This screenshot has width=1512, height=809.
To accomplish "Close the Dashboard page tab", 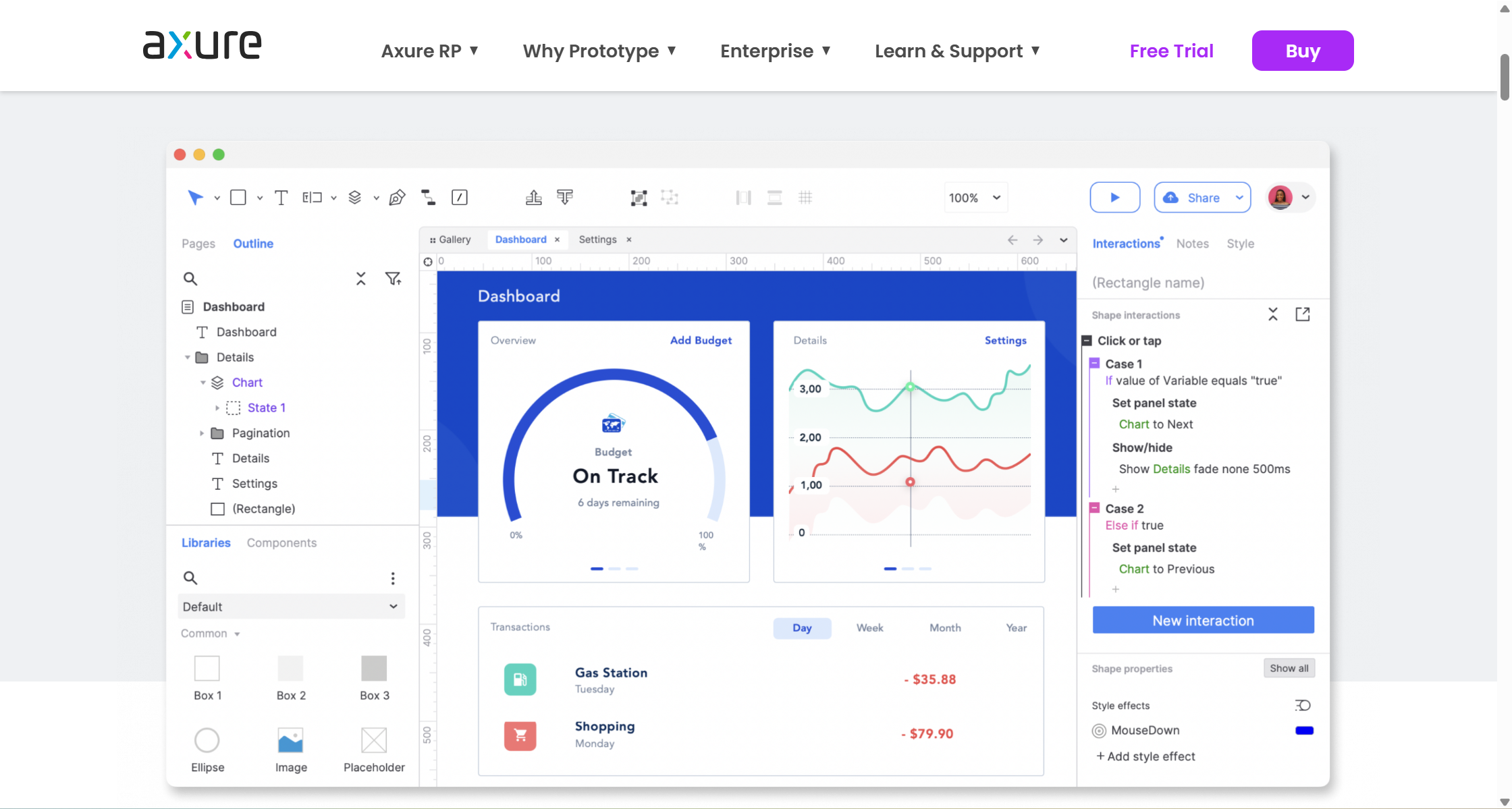I will [557, 240].
